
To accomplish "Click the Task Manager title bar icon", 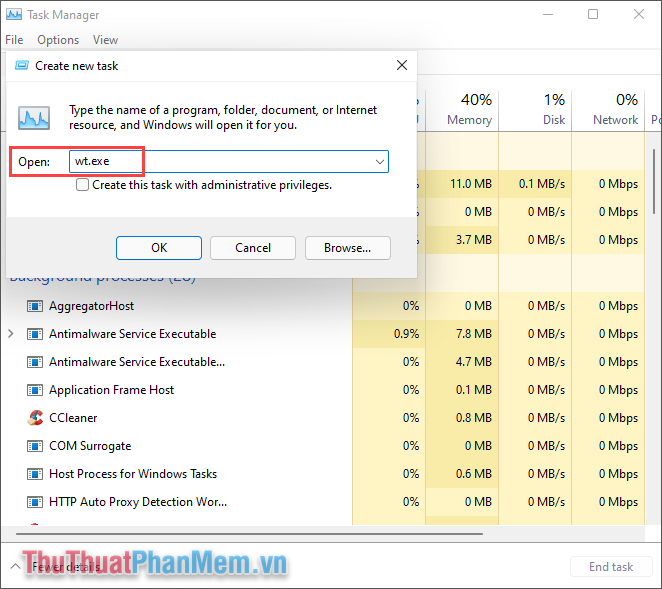I will pos(14,14).
